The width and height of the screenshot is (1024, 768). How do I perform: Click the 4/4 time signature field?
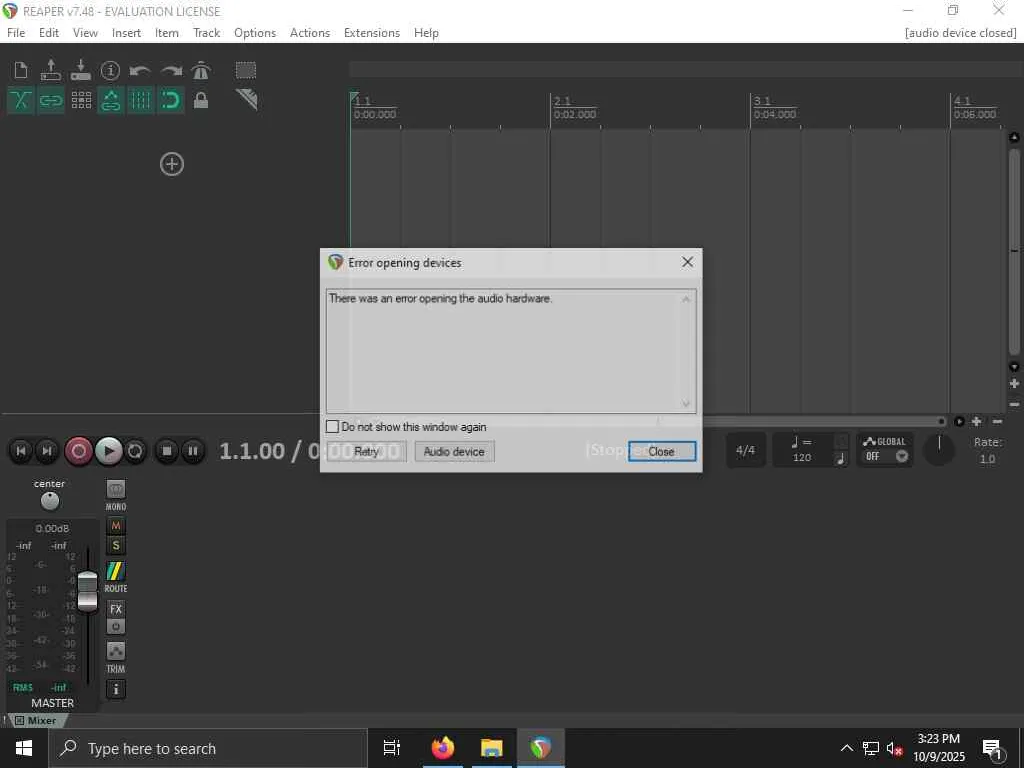[745, 450]
